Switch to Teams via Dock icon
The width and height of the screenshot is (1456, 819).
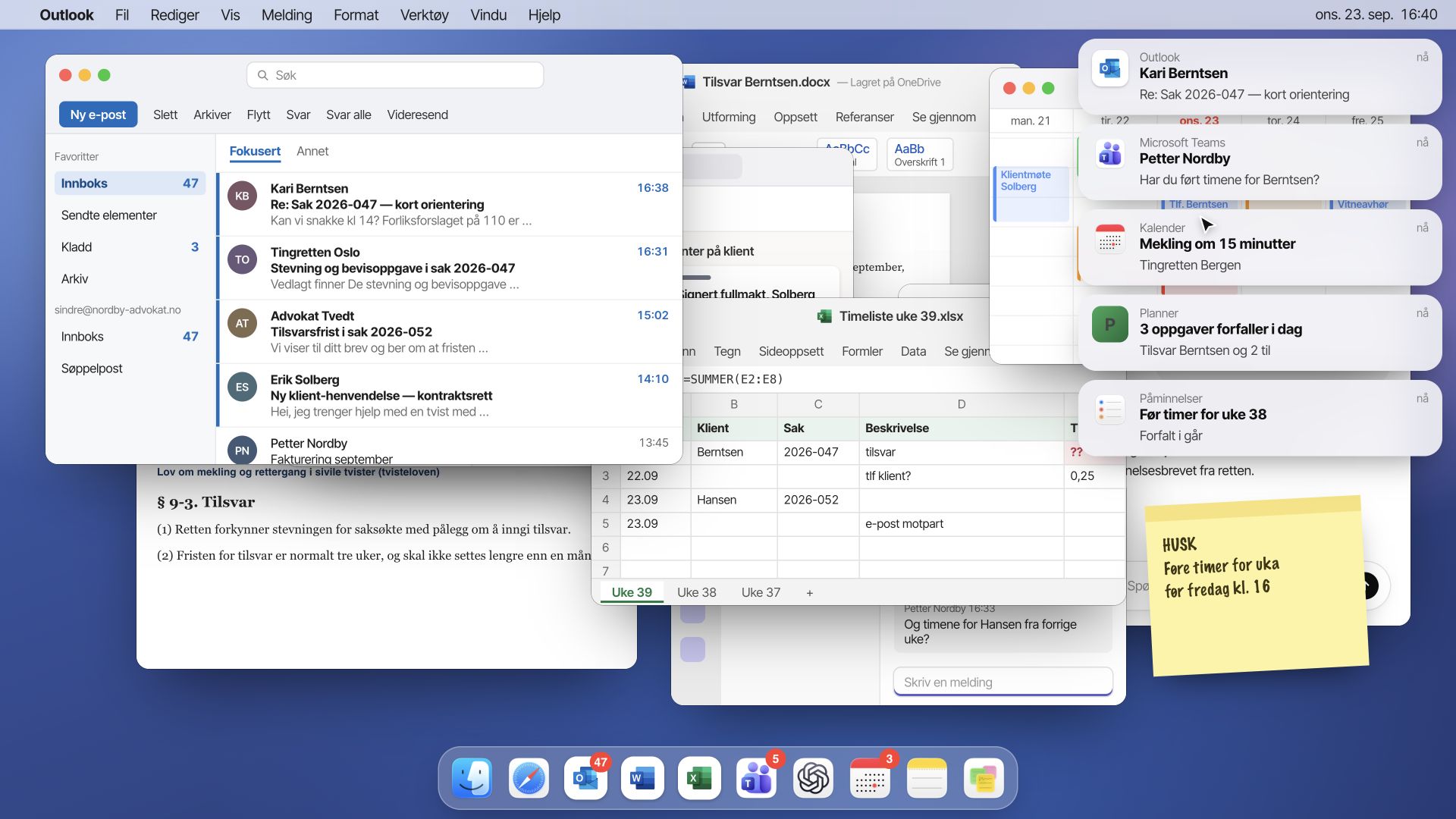[x=756, y=778]
